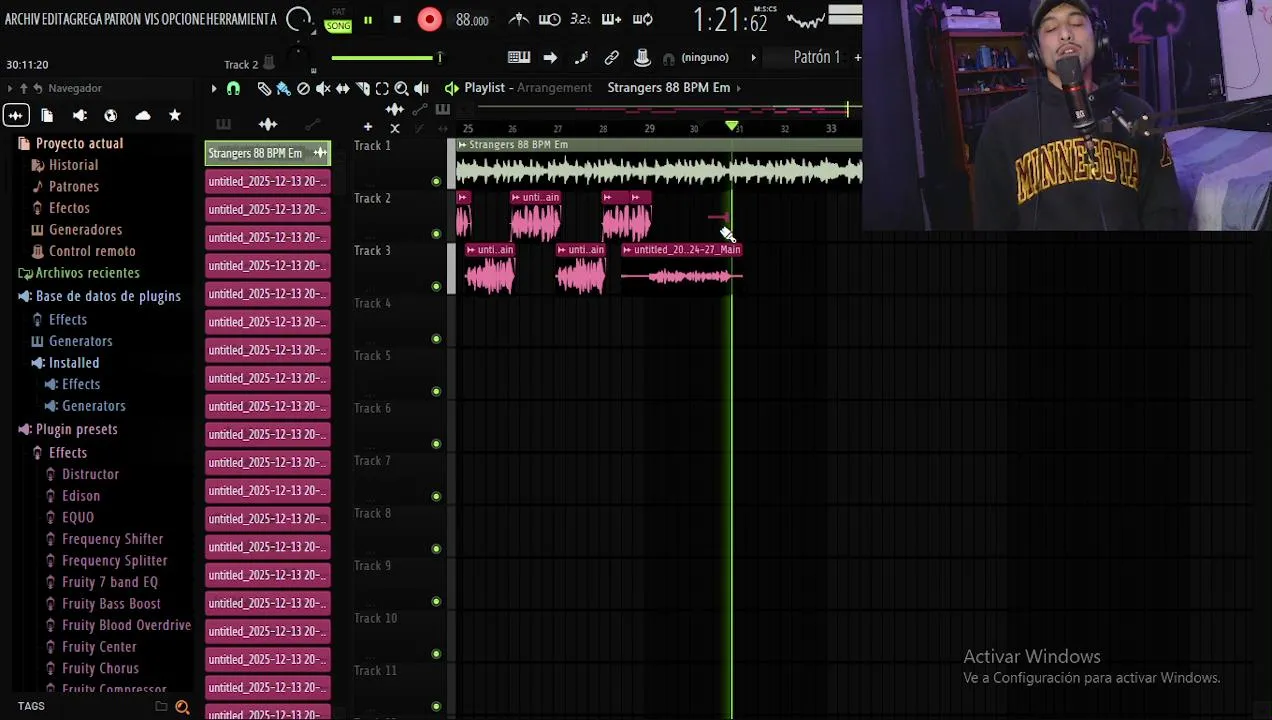Show the audio files browser tab icon
Image resolution: width=1272 pixels, height=720 pixels.
16,116
